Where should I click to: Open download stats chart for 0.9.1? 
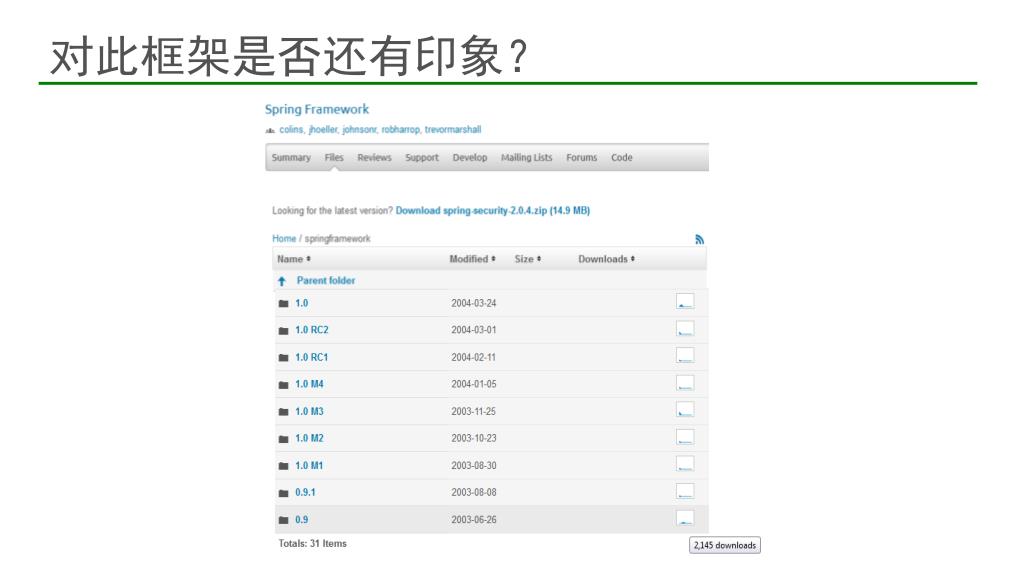(x=685, y=491)
